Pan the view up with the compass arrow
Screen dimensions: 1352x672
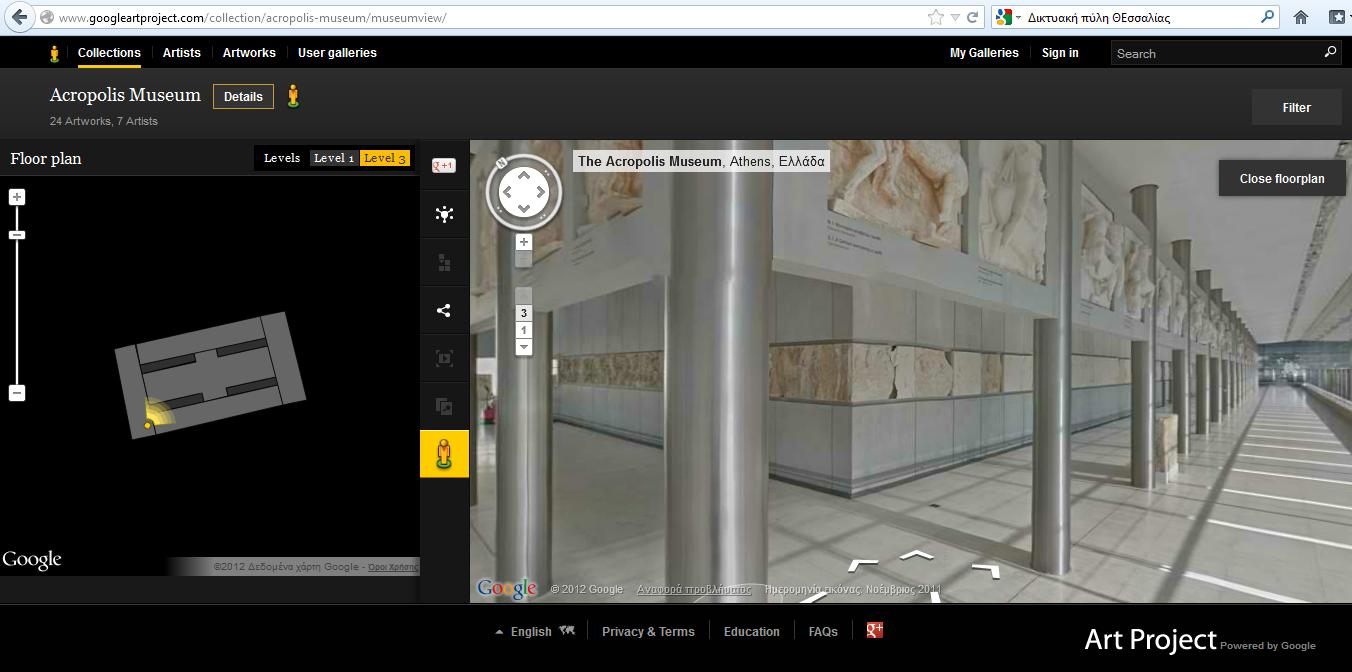[523, 176]
